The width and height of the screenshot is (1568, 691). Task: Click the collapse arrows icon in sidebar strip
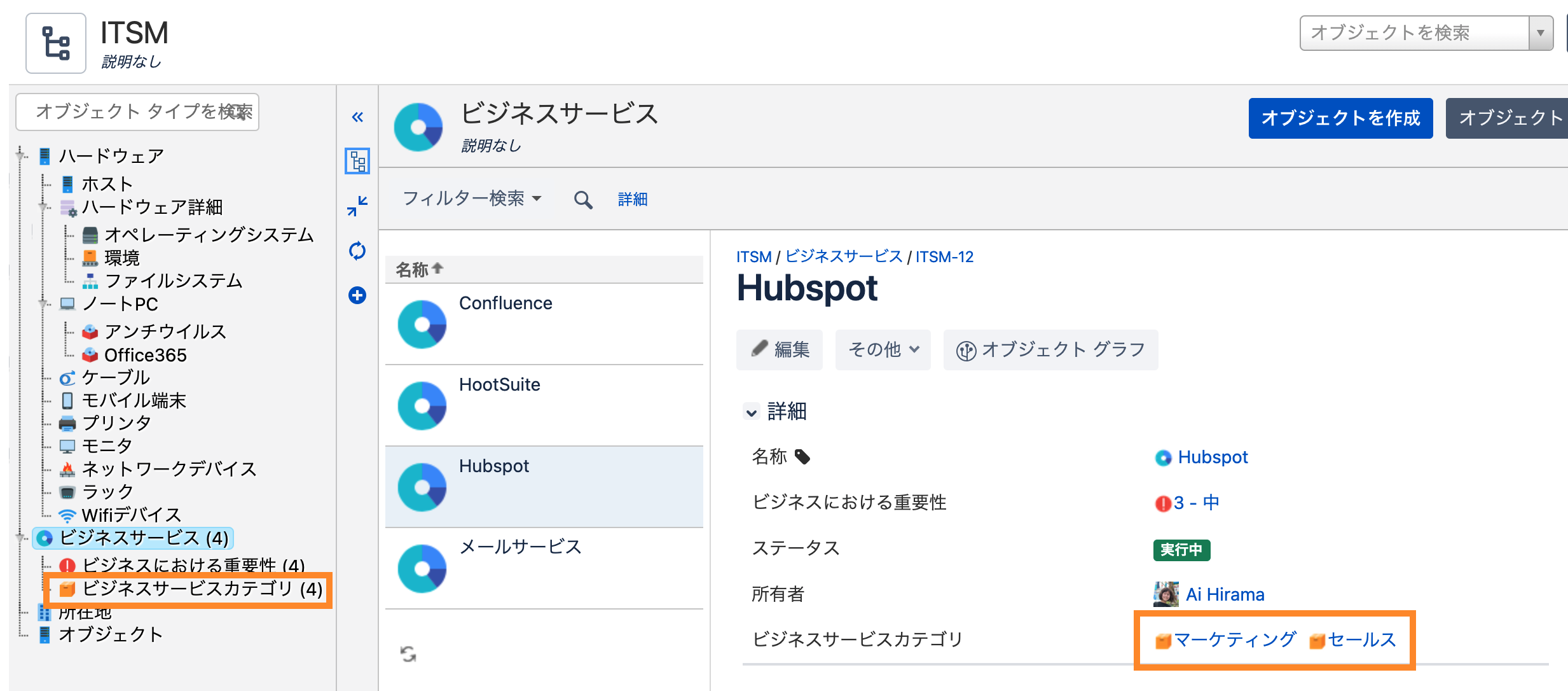click(357, 206)
